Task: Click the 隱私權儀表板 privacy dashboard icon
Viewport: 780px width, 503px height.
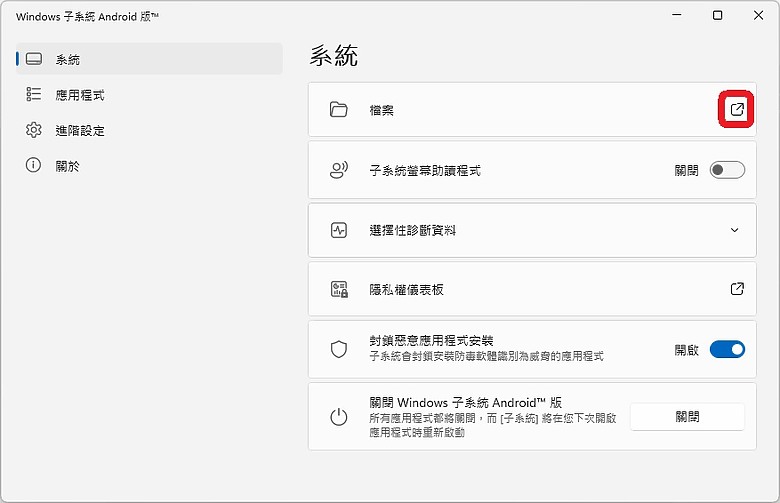Action: (339, 289)
